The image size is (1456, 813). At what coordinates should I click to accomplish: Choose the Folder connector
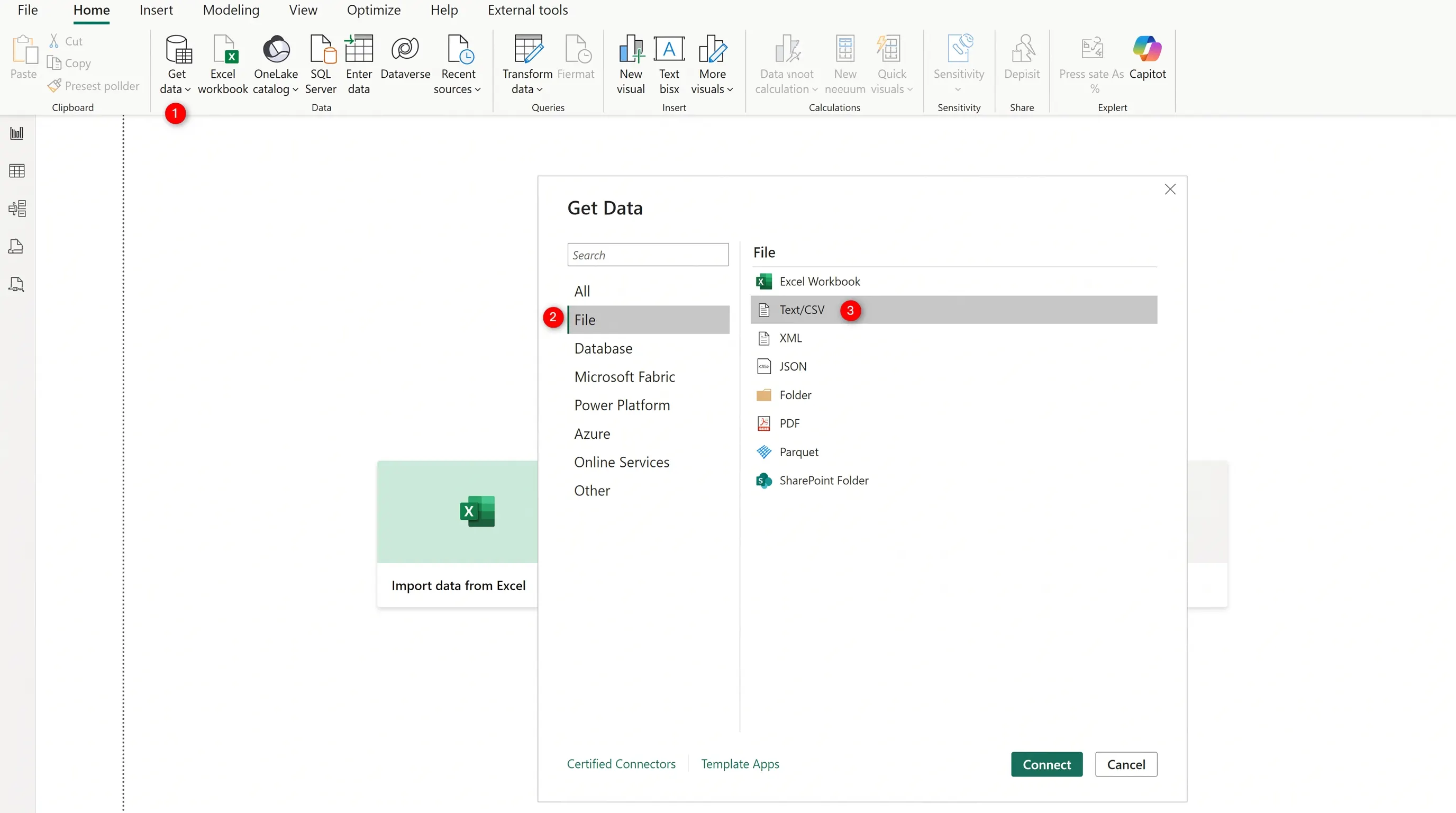click(x=953, y=395)
